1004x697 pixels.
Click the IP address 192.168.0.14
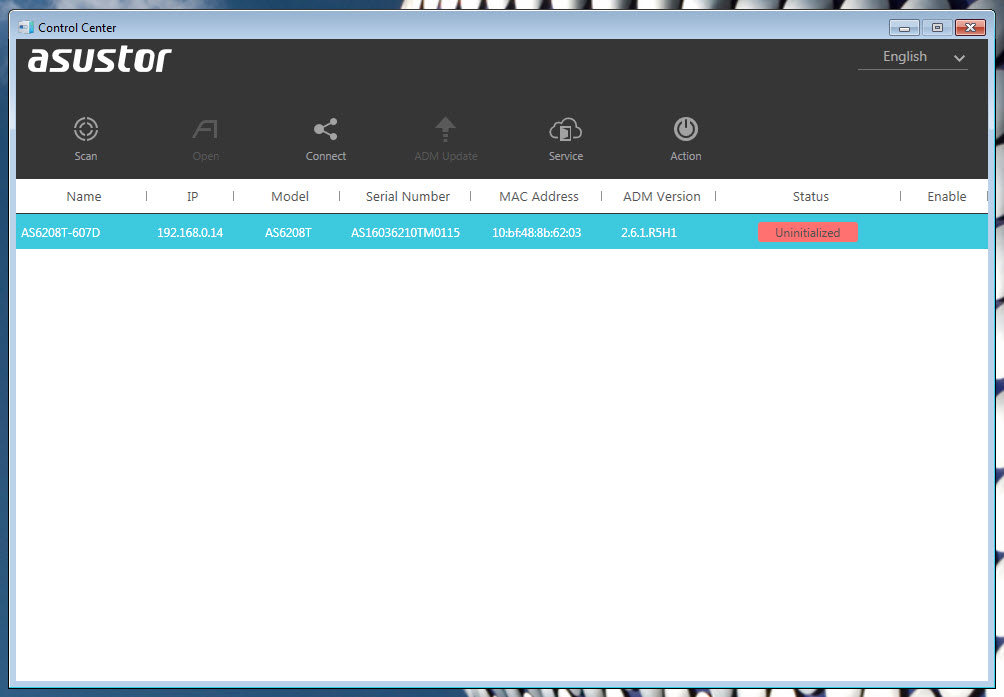(x=190, y=232)
